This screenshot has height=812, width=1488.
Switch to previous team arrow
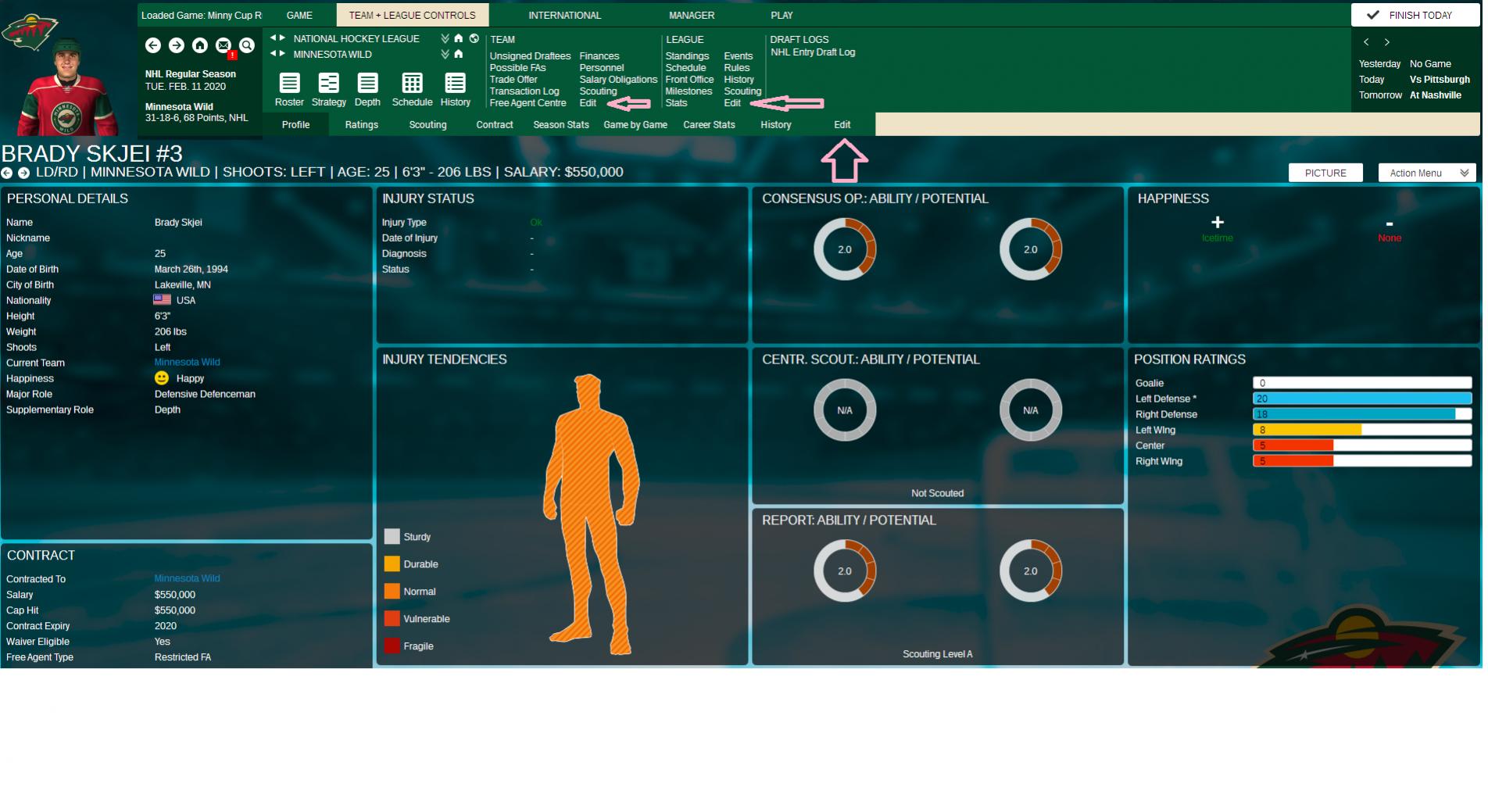pos(273,53)
